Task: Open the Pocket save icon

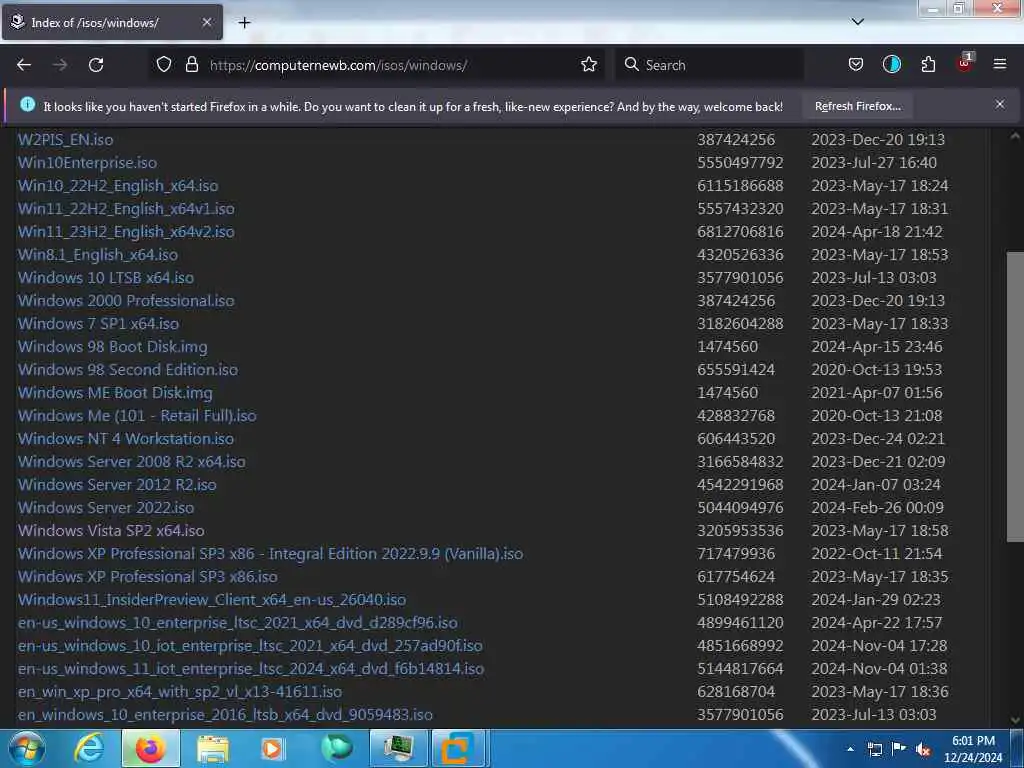Action: click(x=856, y=64)
